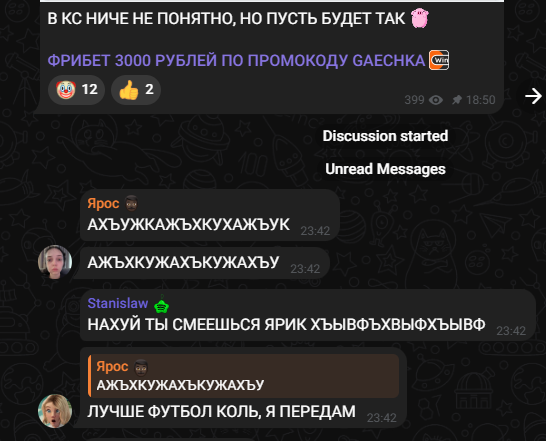Select message НАХУЙ ТЫ СМЕЕШЬСЯ ЯРИК
546x441 pixels.
286,325
